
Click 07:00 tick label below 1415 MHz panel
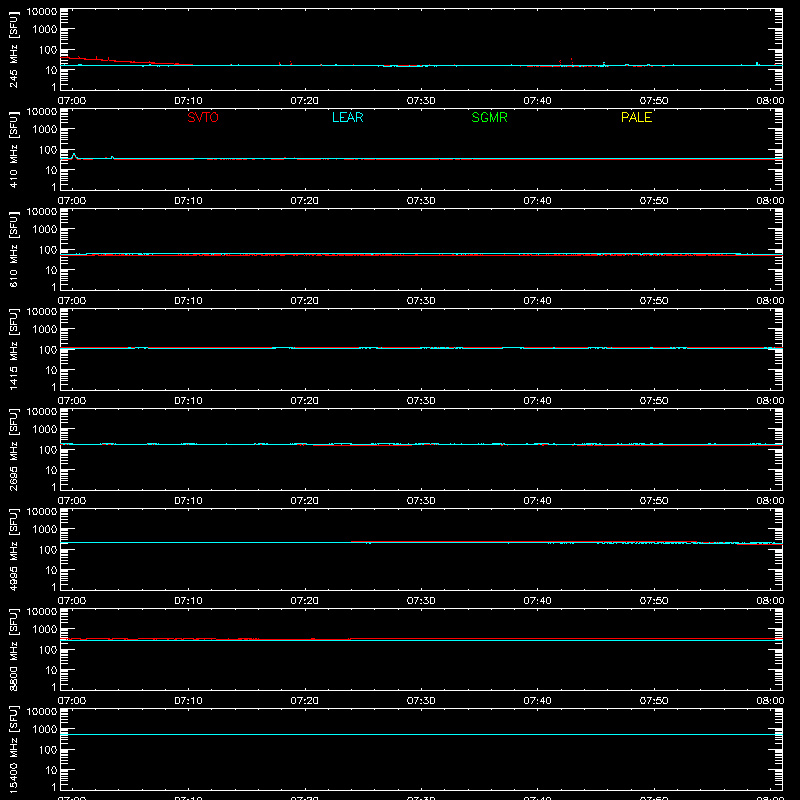[72, 401]
